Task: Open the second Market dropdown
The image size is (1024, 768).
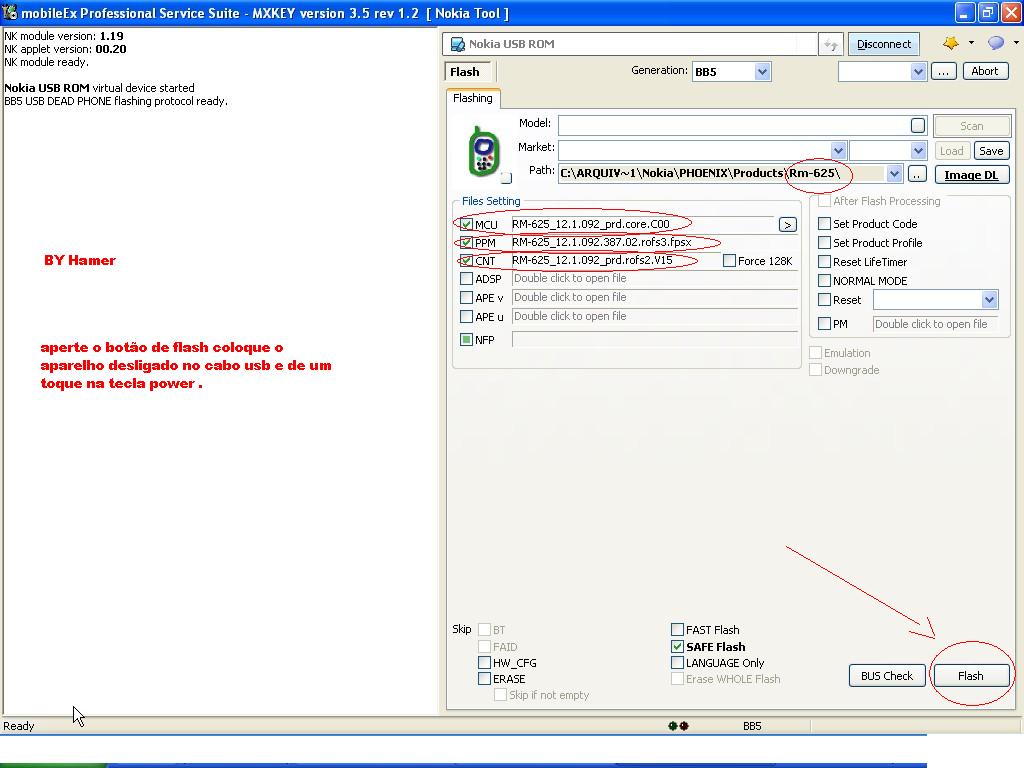Action: 918,151
